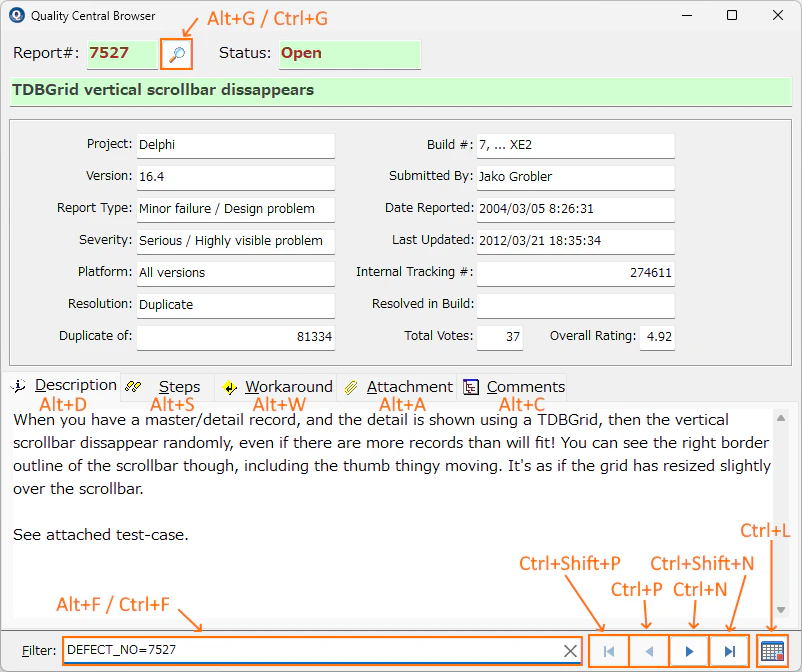Go to the next record arrow

pyautogui.click(x=689, y=651)
